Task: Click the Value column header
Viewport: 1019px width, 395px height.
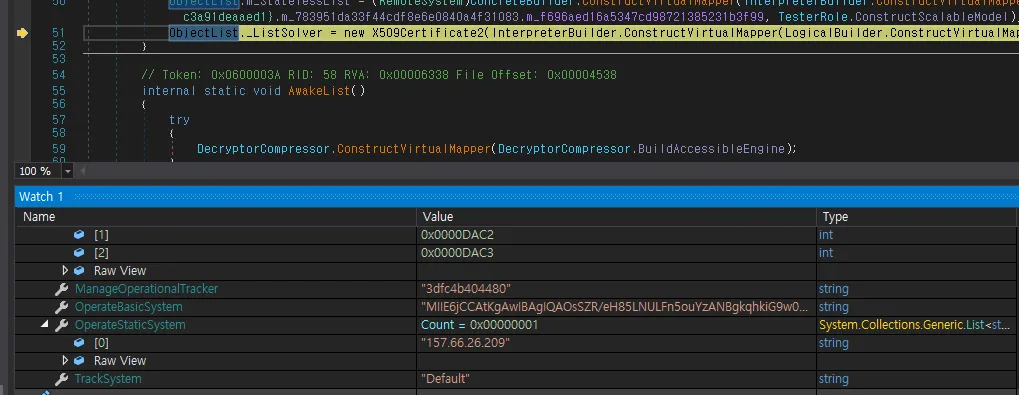Action: tap(437, 216)
